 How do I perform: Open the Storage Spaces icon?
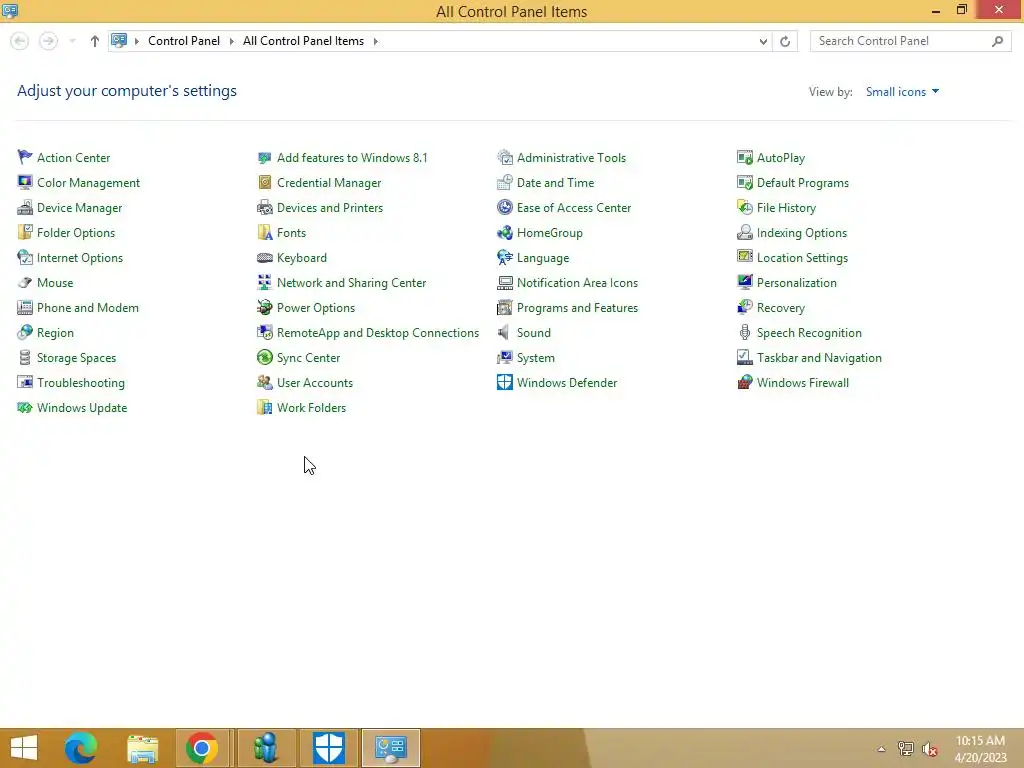(x=25, y=358)
